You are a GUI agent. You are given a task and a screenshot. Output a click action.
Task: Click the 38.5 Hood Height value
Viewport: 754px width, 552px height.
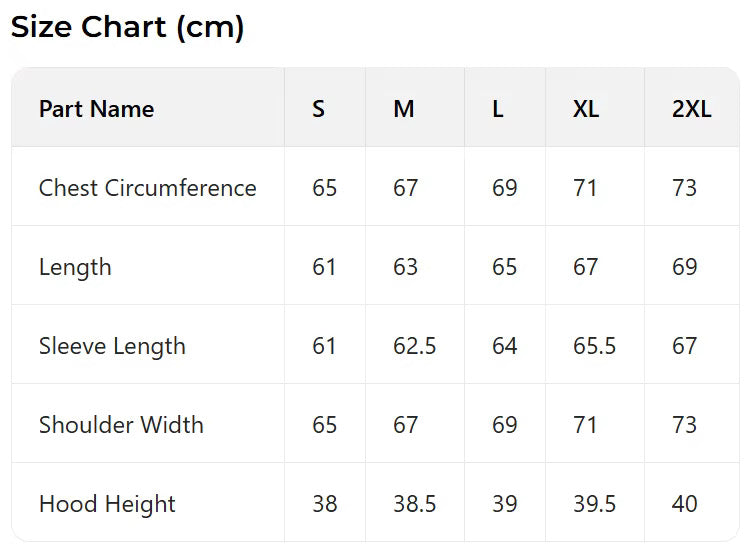pyautogui.click(x=414, y=504)
